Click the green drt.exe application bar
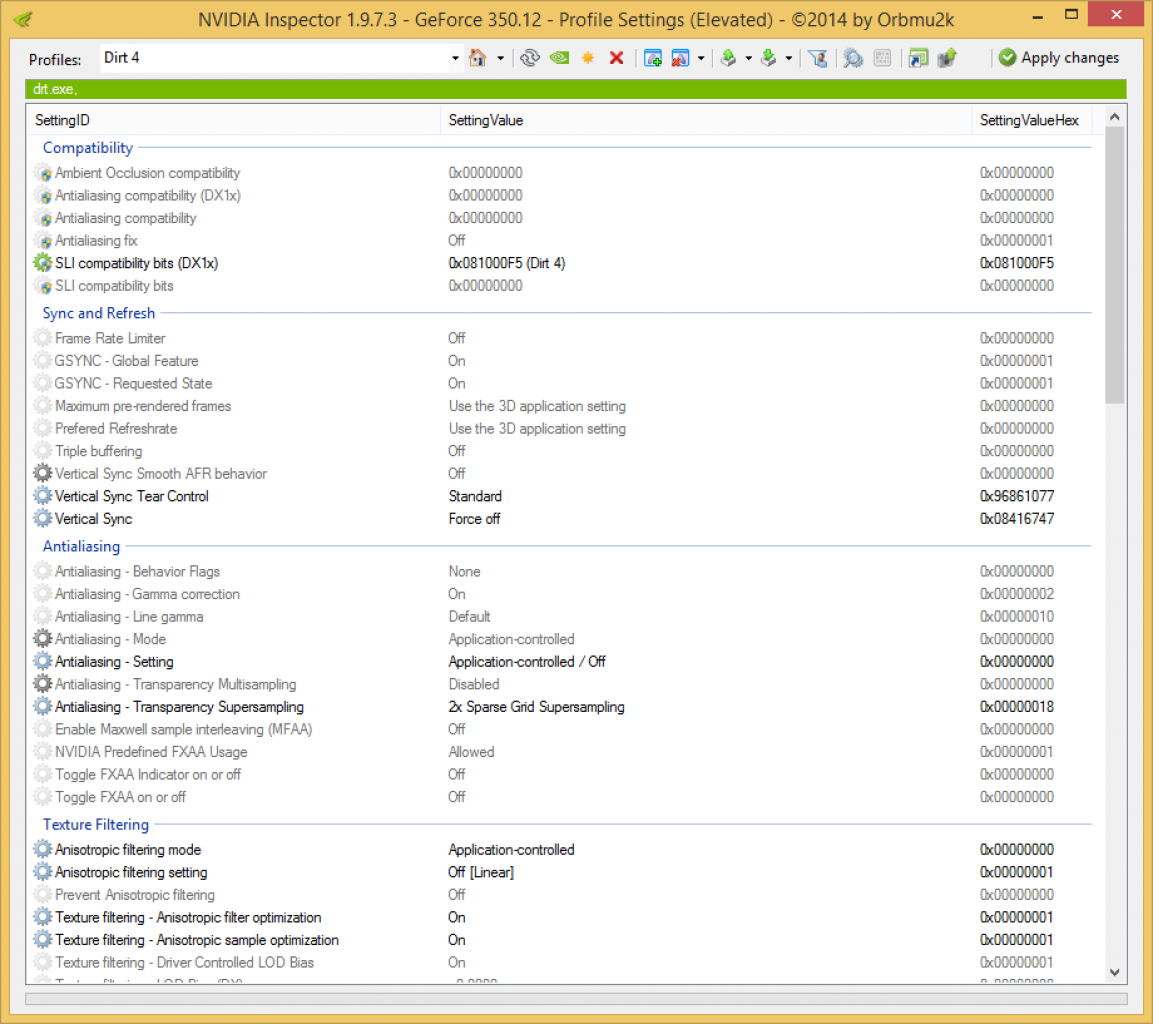Viewport: 1153px width, 1024px height. (576, 89)
